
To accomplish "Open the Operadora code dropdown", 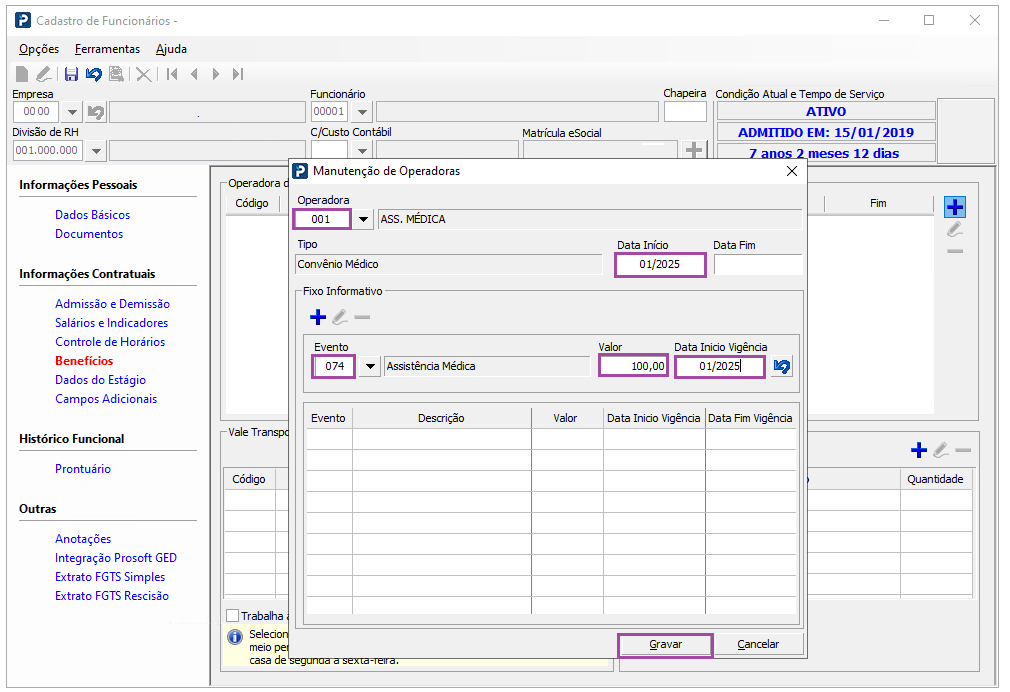I will (x=363, y=220).
